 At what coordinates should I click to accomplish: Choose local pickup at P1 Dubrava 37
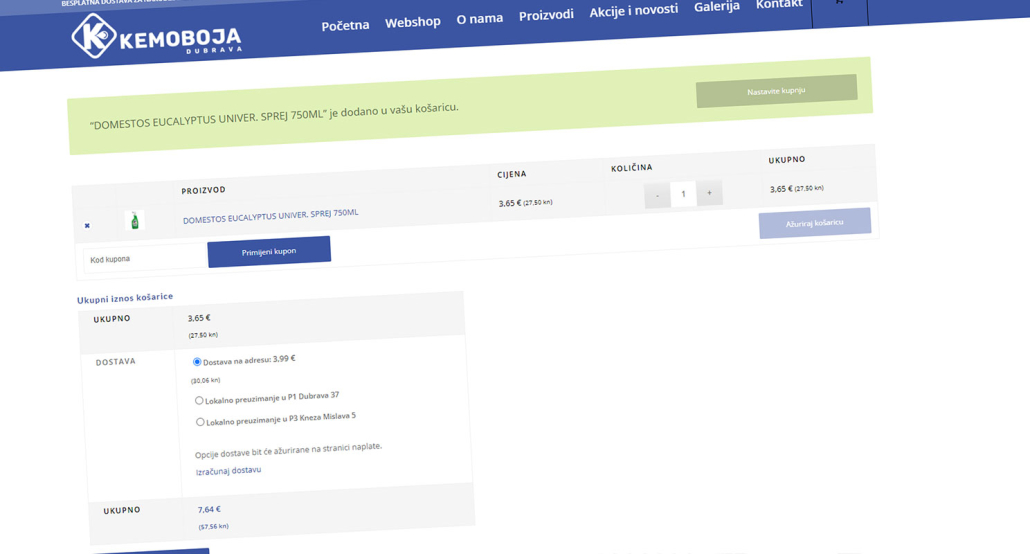coord(199,401)
